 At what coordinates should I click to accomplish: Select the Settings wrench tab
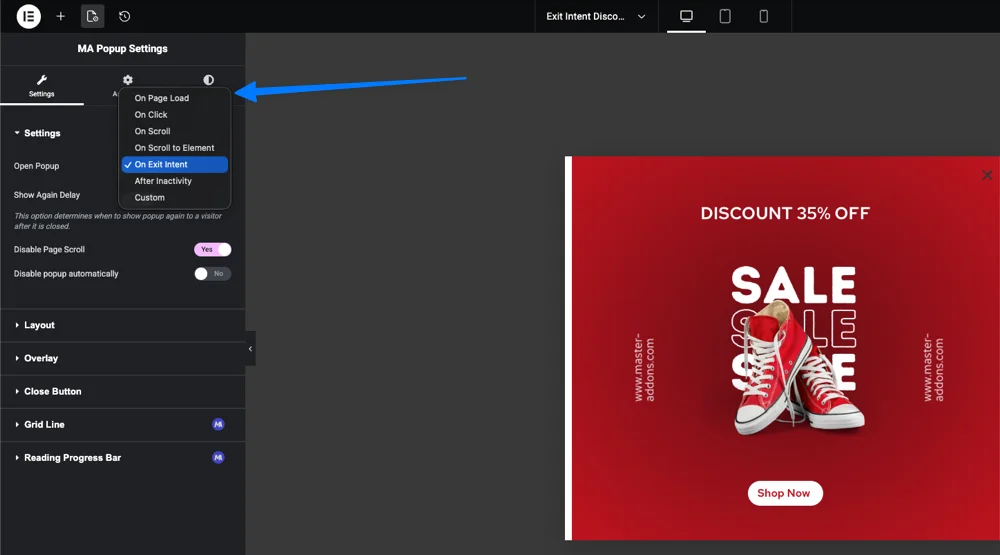[41, 85]
